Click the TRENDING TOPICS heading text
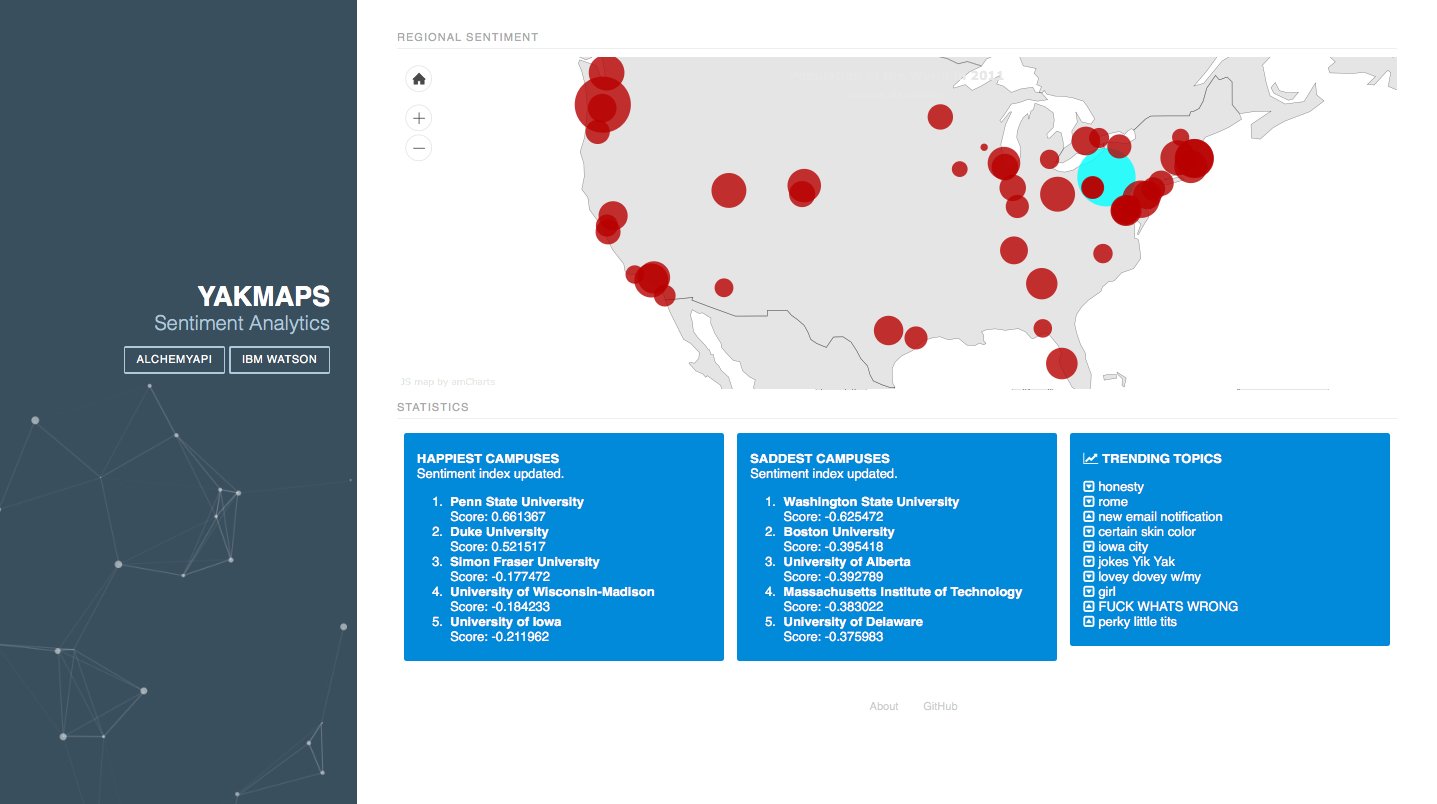Image resolution: width=1437 pixels, height=804 pixels. [1162, 459]
